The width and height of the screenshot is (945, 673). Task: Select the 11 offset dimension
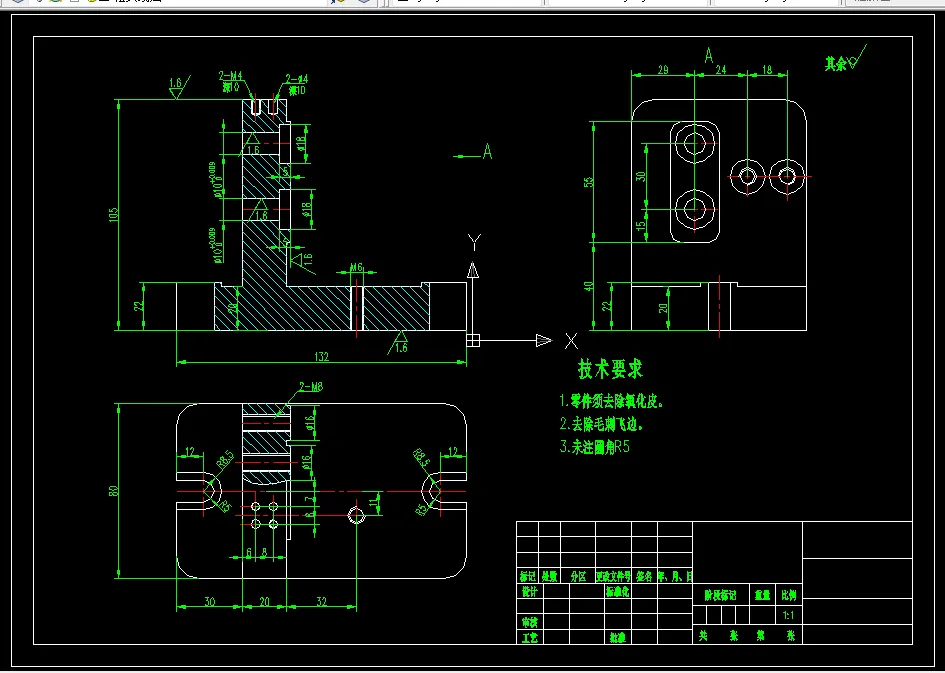point(373,501)
